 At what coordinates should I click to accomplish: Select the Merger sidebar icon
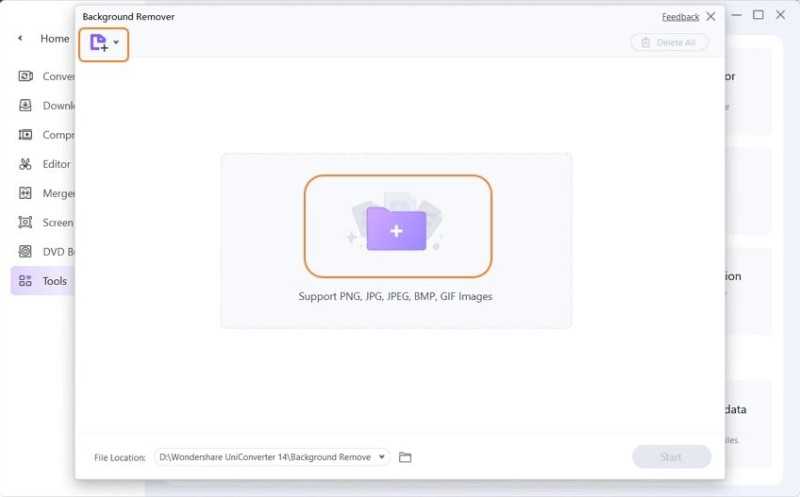pos(25,193)
